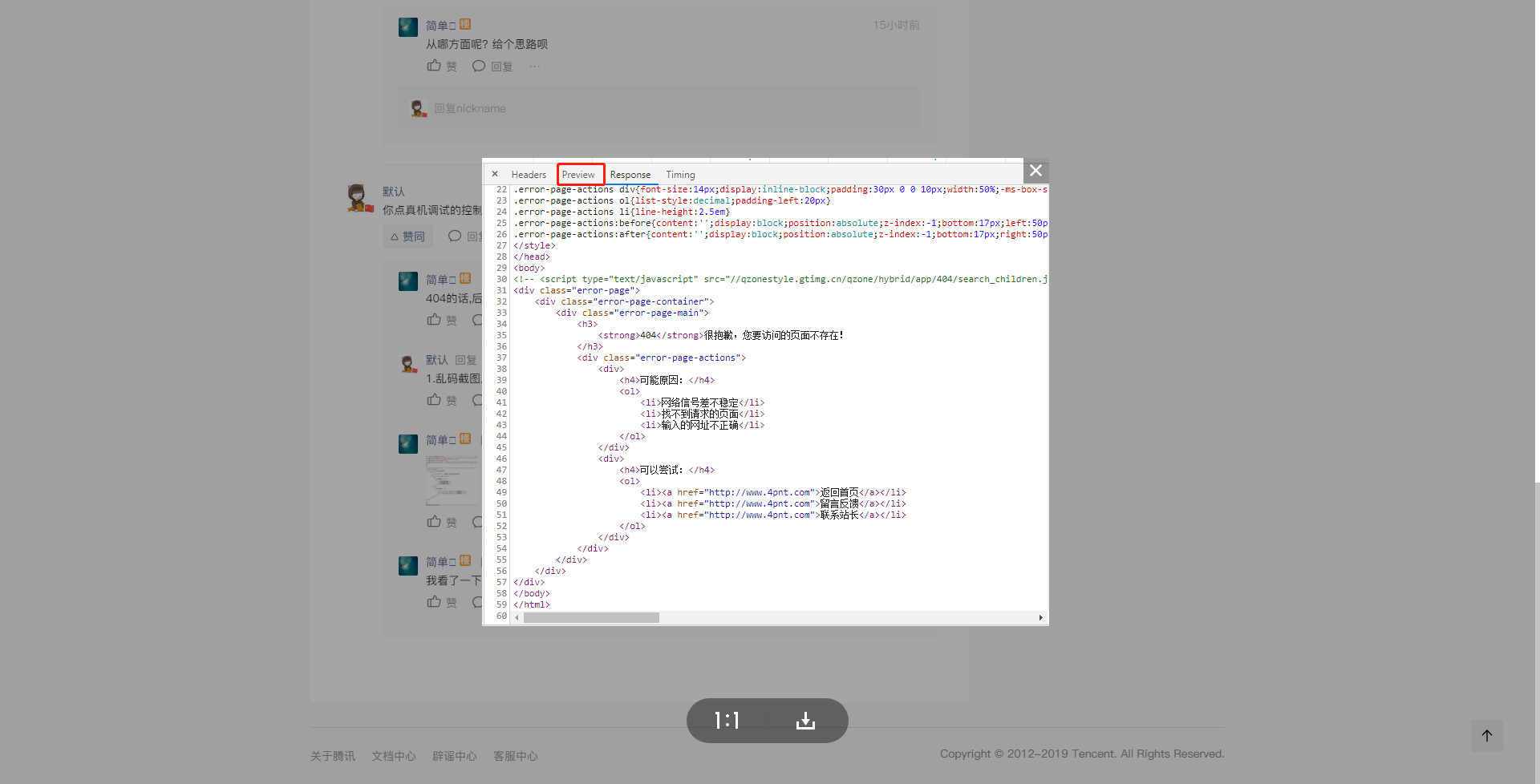Image resolution: width=1540 pixels, height=784 pixels.
Task: Click the 默认 answer author name
Action: click(394, 192)
